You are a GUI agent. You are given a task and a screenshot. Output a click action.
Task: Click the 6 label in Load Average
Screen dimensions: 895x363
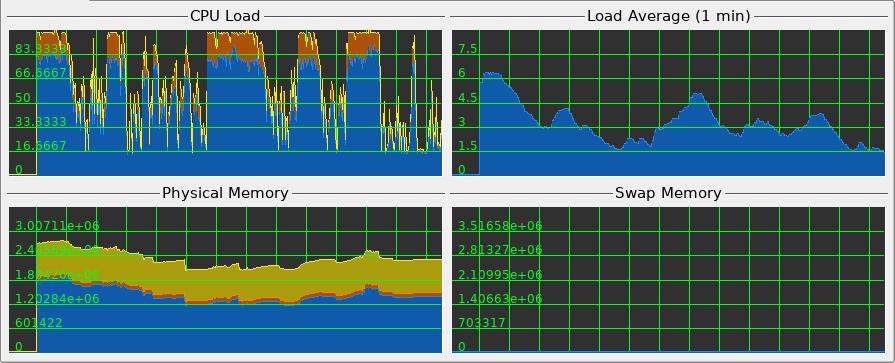click(462, 73)
